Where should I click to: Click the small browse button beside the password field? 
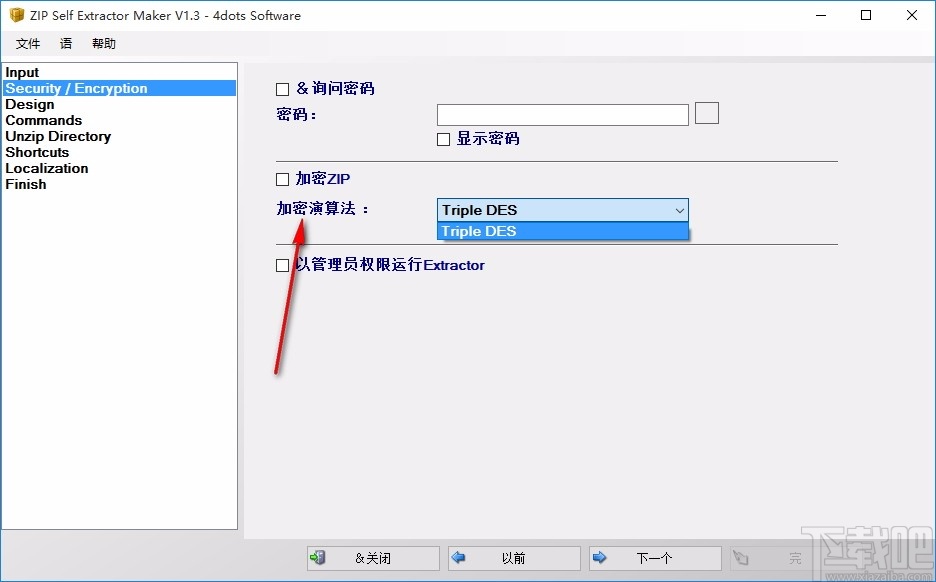706,113
